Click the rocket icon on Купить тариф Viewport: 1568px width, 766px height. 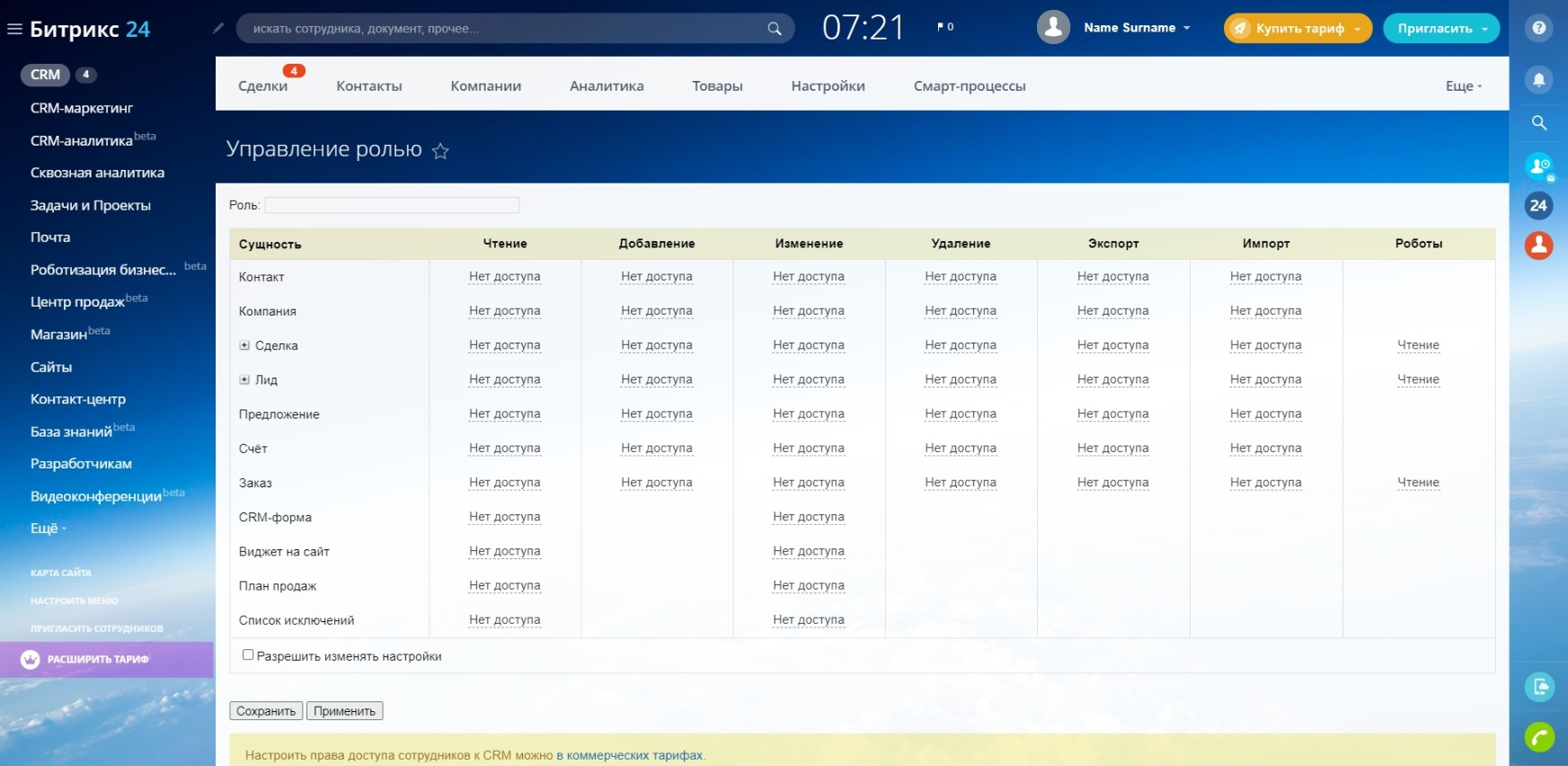1240,29
